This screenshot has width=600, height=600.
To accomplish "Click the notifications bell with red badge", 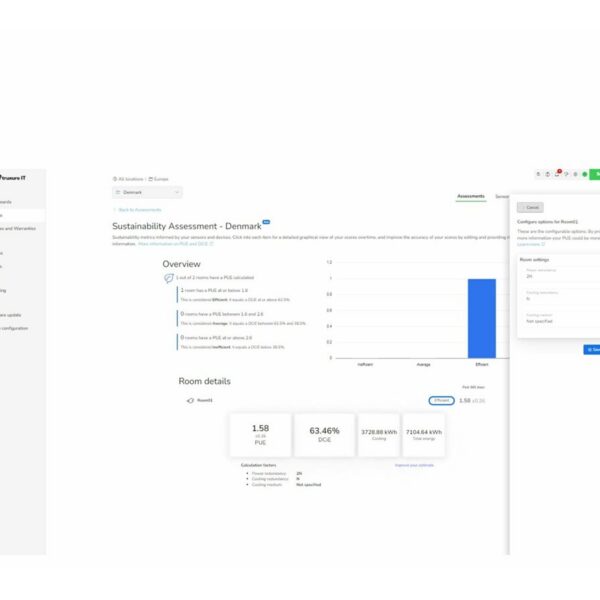I will tap(556, 173).
